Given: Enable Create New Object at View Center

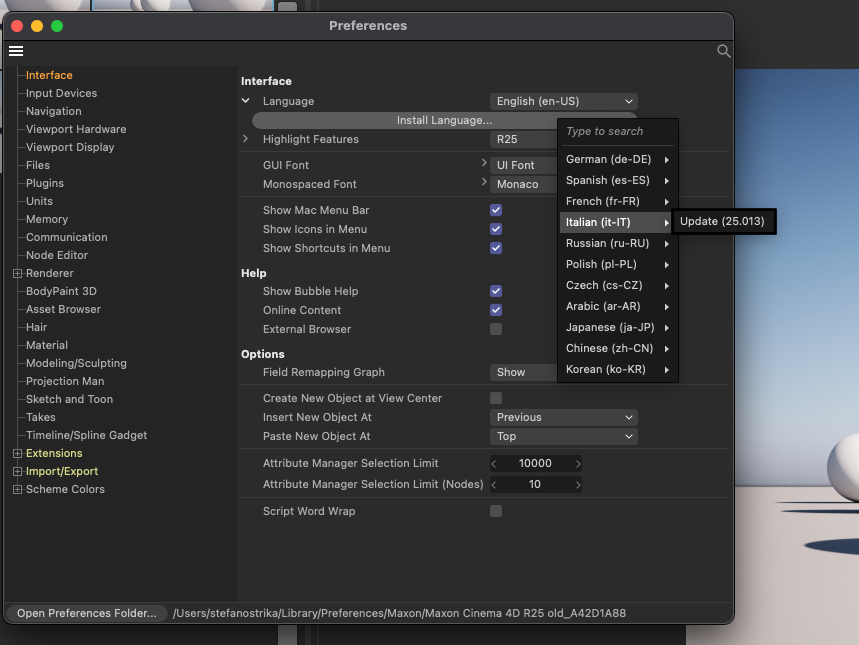Looking at the screenshot, I should 496,398.
